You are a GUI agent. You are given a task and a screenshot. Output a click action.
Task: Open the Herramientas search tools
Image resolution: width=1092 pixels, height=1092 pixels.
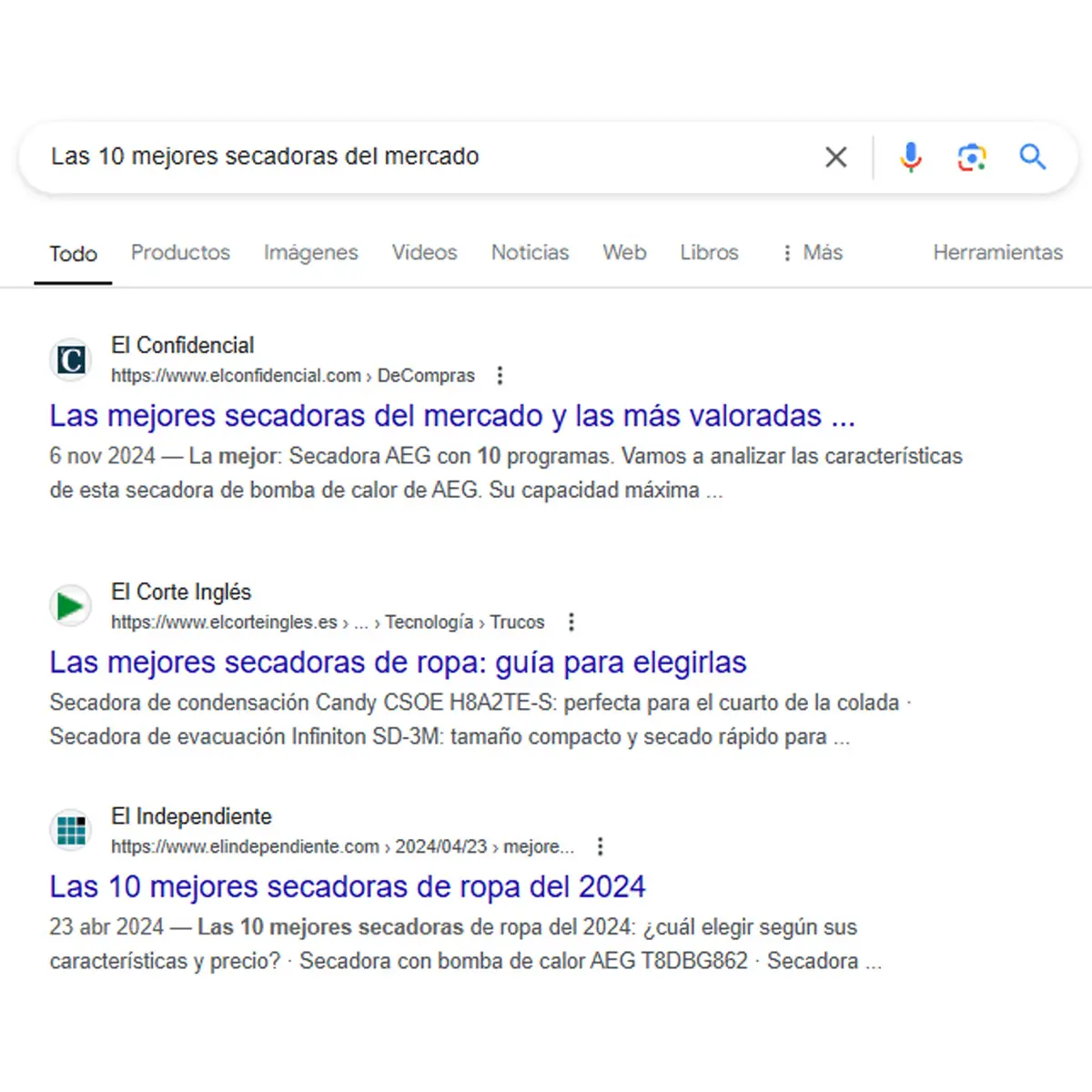click(997, 253)
